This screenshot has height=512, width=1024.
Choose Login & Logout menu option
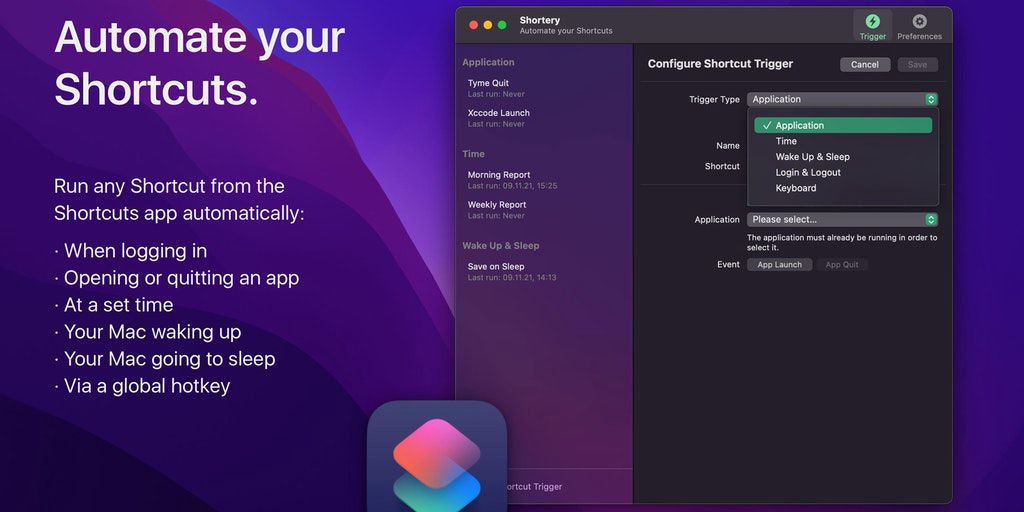(842, 172)
